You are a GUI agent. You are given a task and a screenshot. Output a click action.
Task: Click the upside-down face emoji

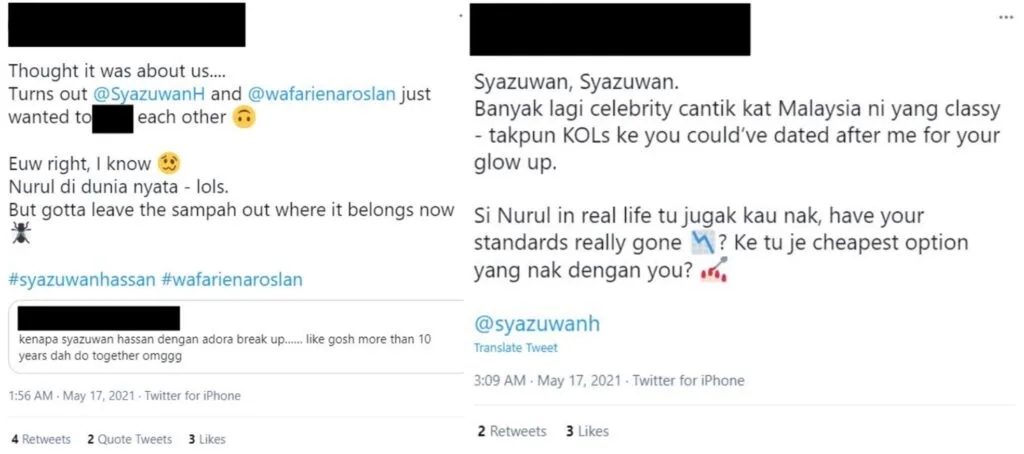point(244,118)
